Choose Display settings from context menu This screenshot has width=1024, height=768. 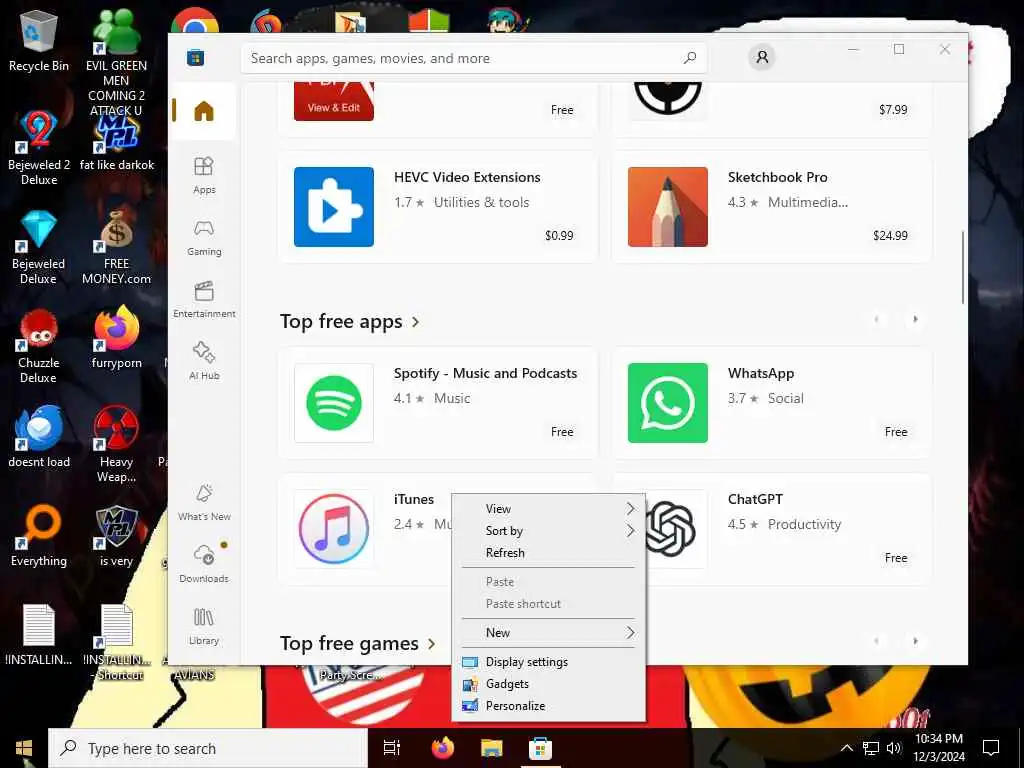548,662
